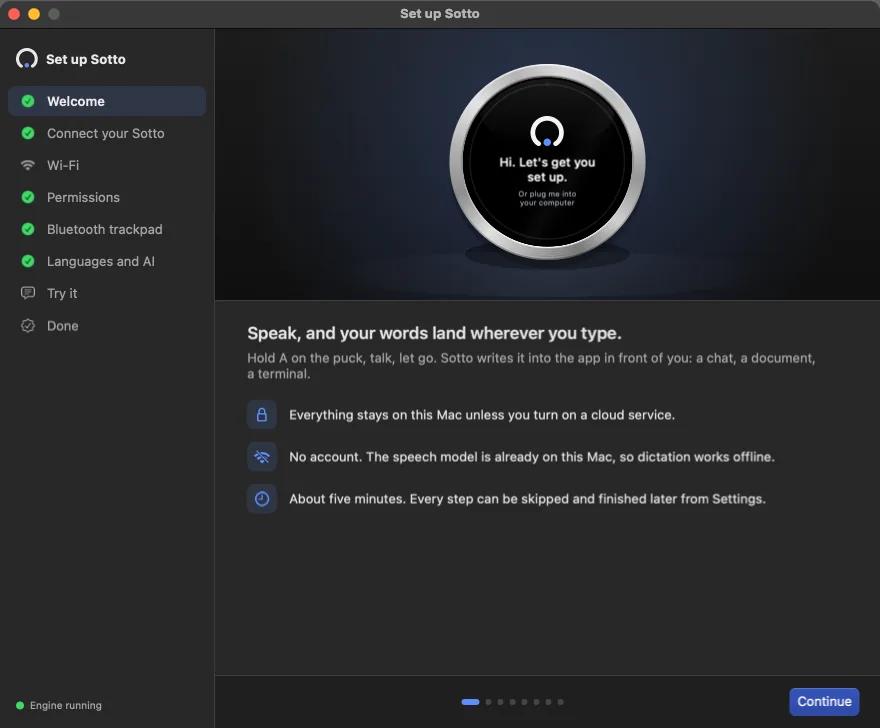The image size is (880, 728).
Task: Go to the Done step
Action: (x=107, y=326)
